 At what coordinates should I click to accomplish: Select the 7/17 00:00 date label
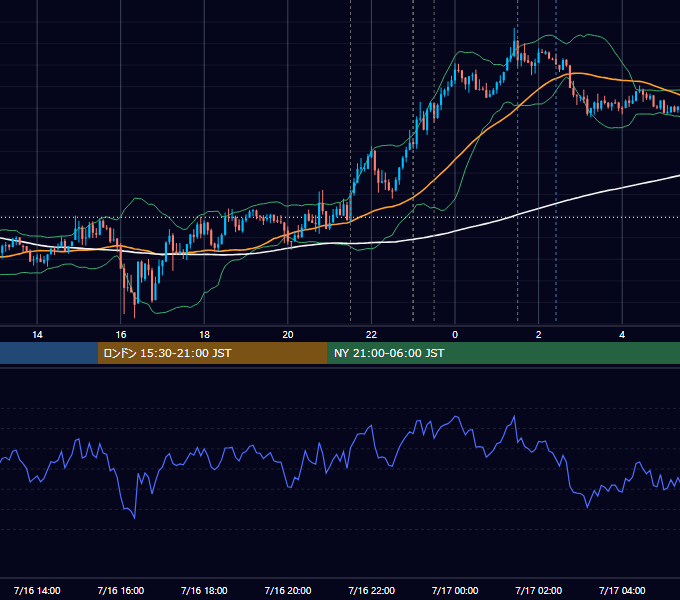[455, 590]
